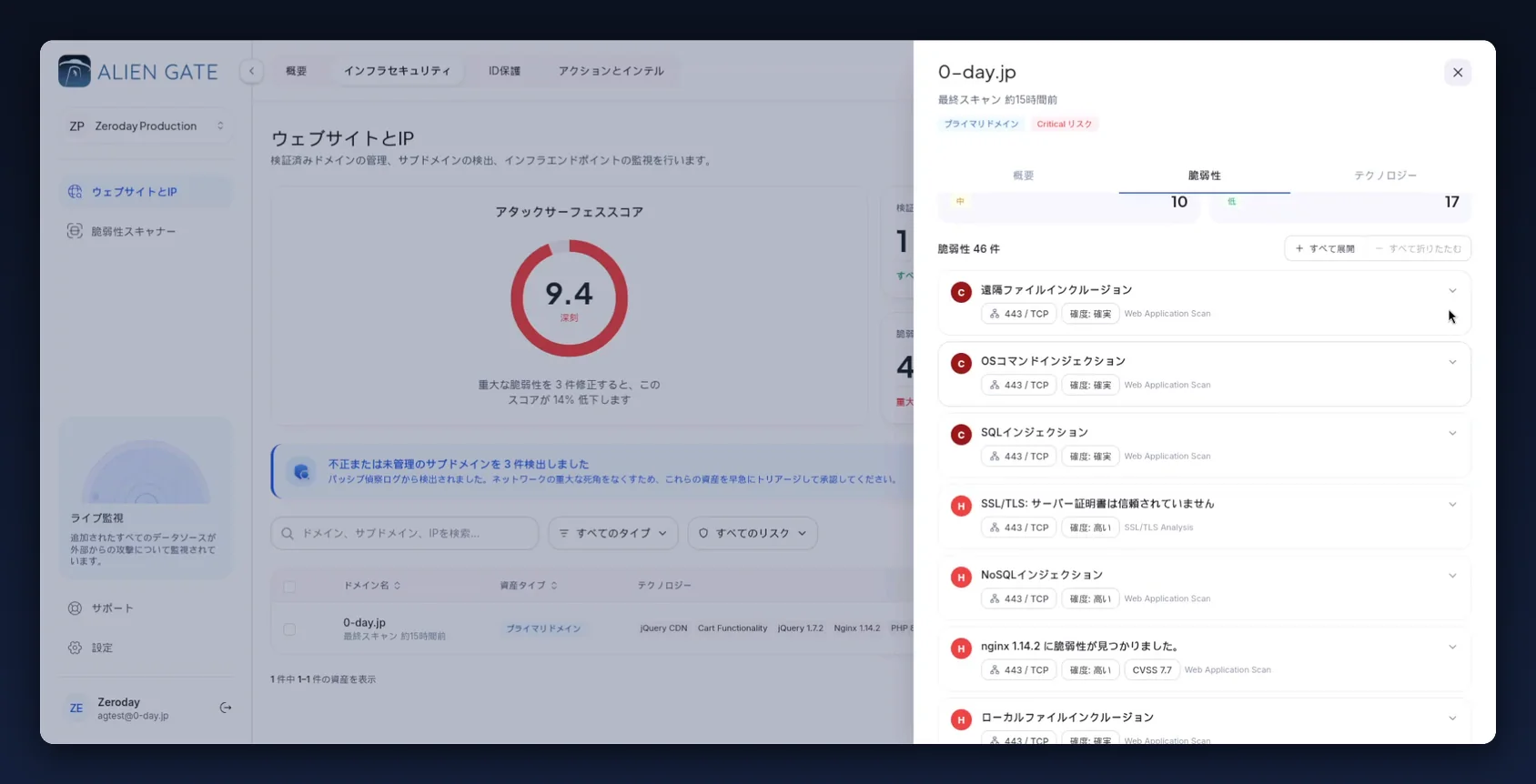Open ウェブサイトとIP globe icon in sidebar
The height and width of the screenshot is (784, 1536).
point(75,192)
